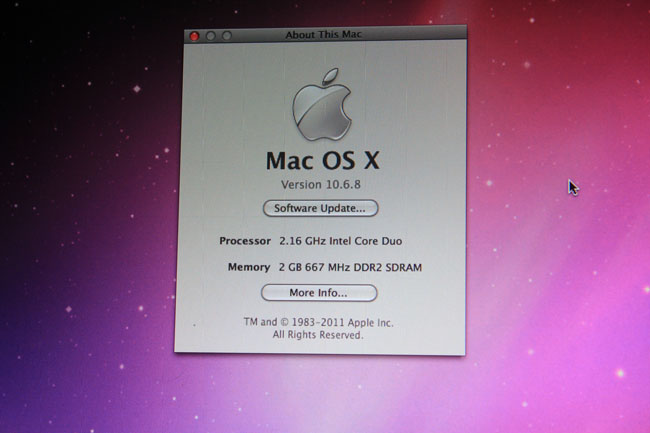Screen dimensions: 650x433
Task: Click the zoom button in title bar
Action: pos(227,36)
